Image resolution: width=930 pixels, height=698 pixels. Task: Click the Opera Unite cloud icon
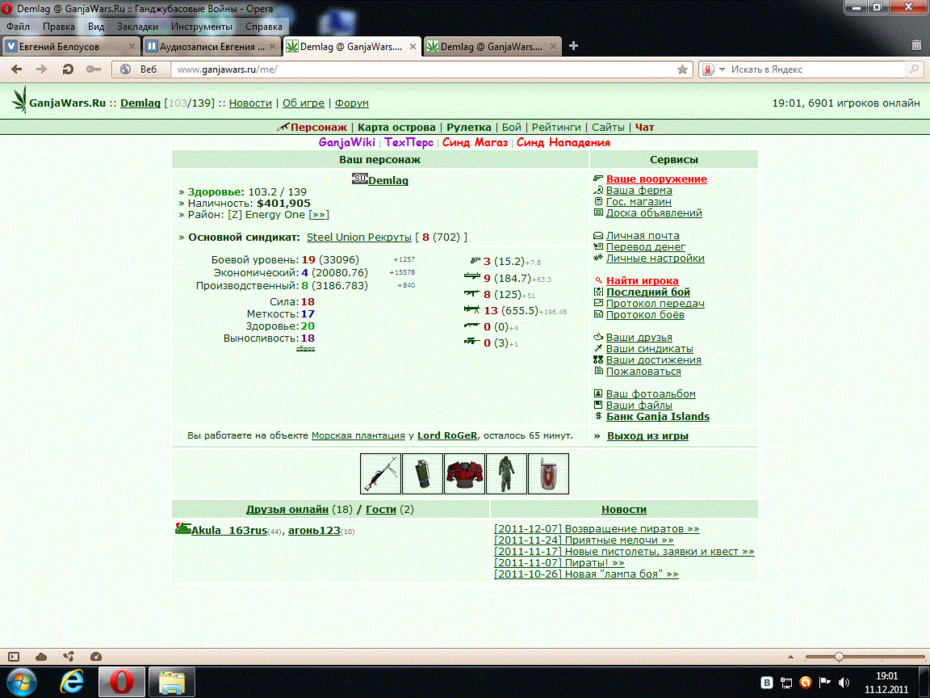[x=41, y=656]
